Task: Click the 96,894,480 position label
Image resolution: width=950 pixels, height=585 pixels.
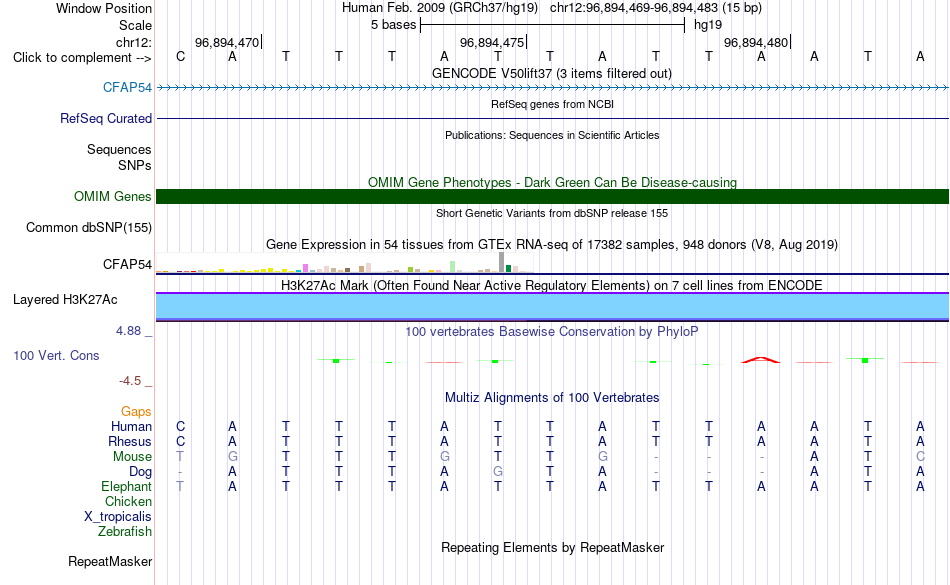Action: click(x=756, y=42)
